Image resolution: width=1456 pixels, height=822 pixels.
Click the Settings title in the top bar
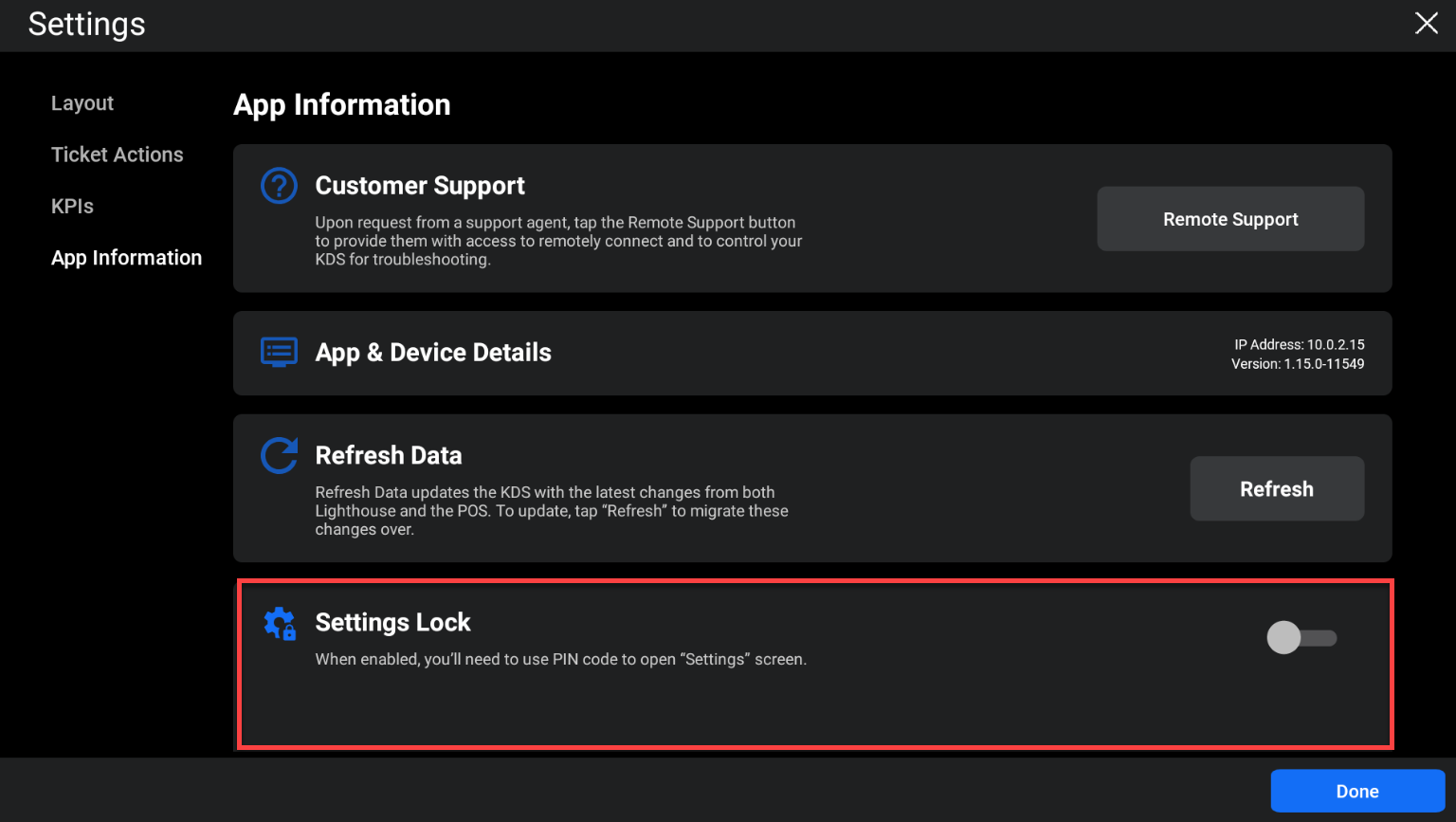[87, 25]
